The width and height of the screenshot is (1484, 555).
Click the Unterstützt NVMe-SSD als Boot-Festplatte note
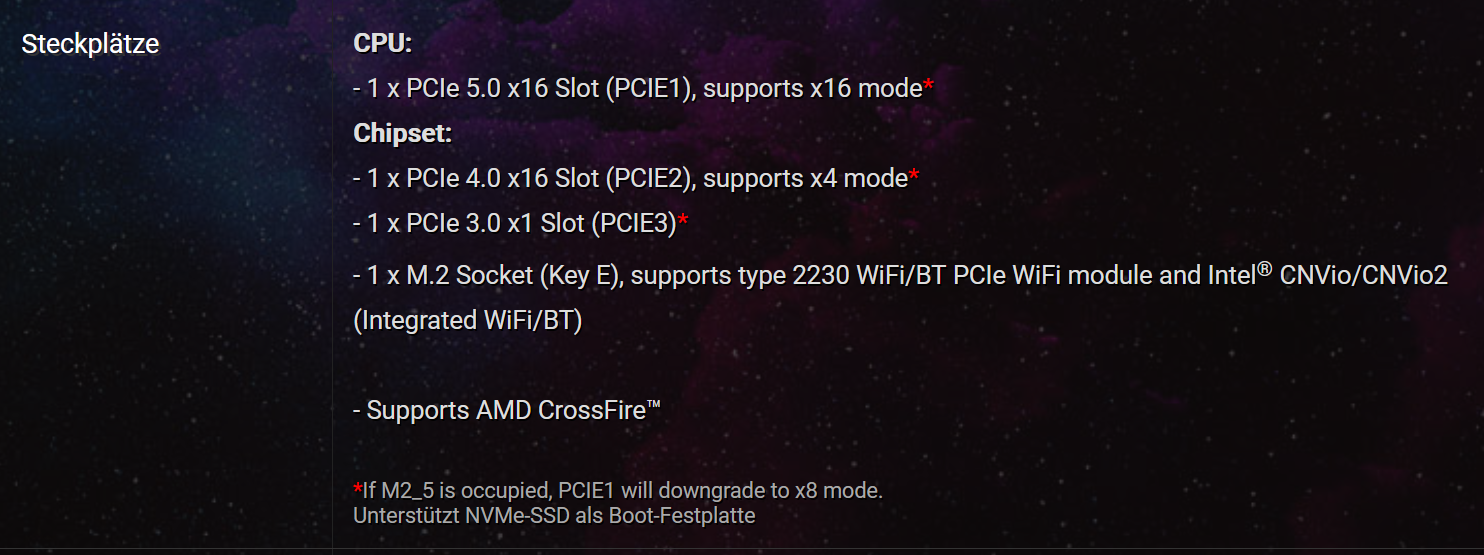(554, 516)
